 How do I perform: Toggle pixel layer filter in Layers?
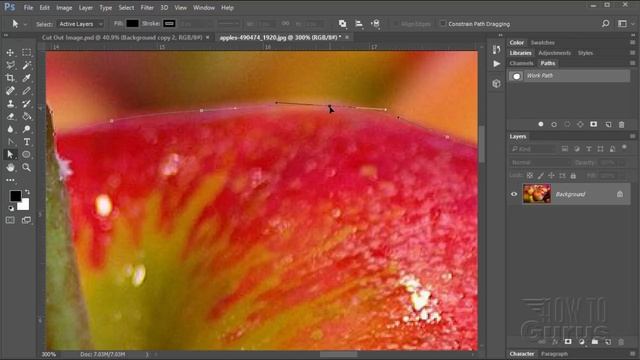click(564, 149)
